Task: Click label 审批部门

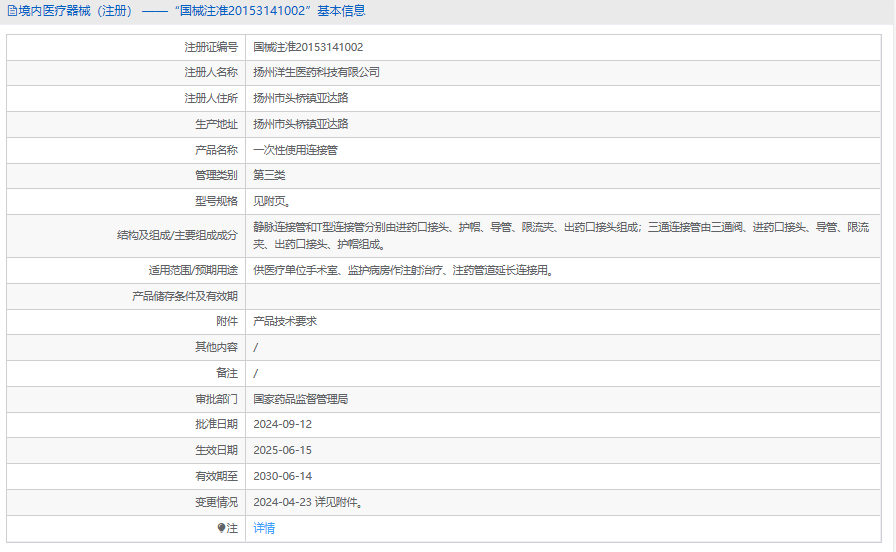Action: pos(216,399)
